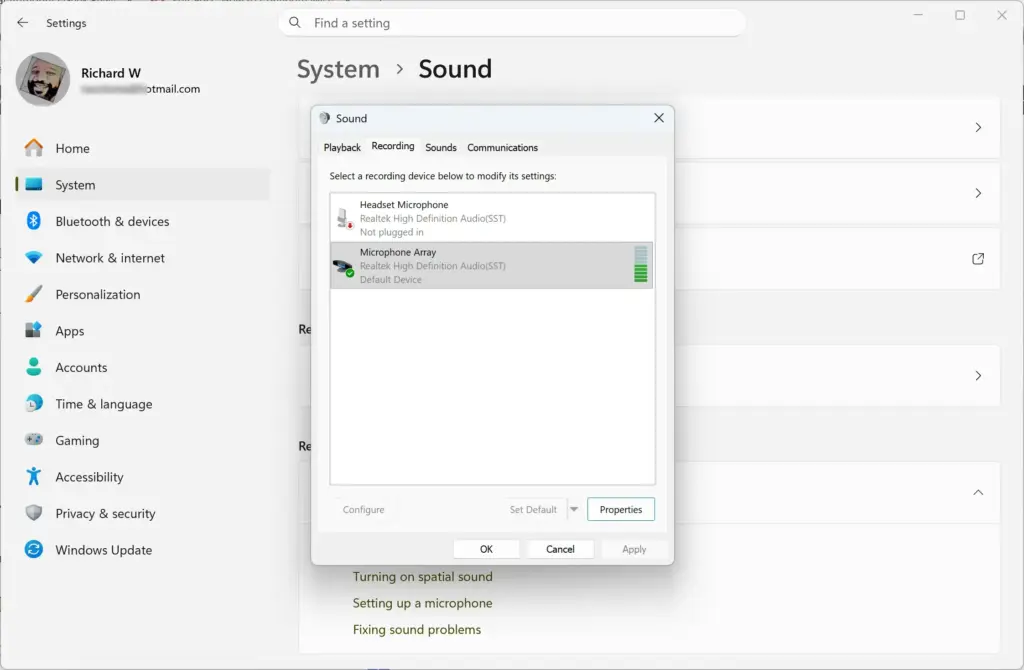The width and height of the screenshot is (1024, 670).
Task: Open the Gaming controller icon
Action: coord(33,439)
